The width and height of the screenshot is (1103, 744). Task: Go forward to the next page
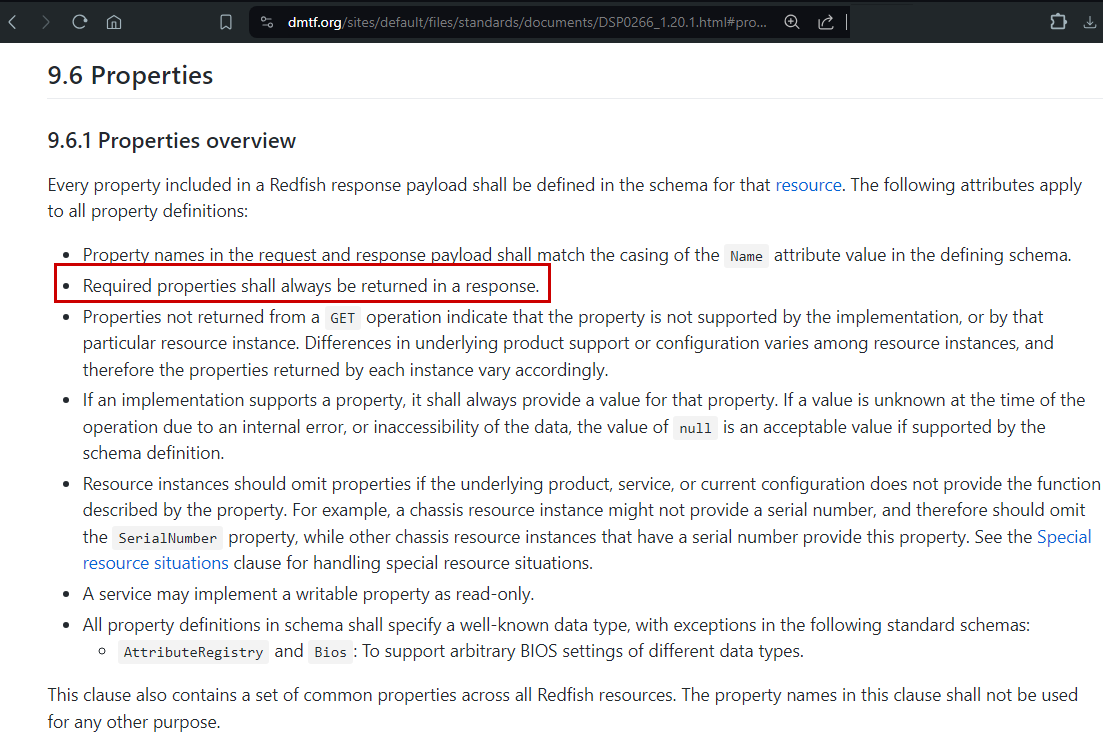tap(46, 22)
